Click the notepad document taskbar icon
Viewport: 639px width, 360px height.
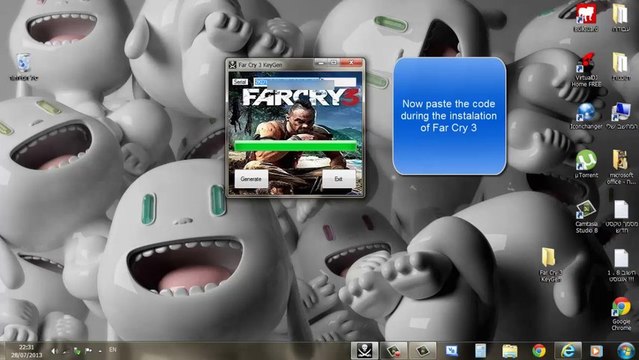[480, 351]
